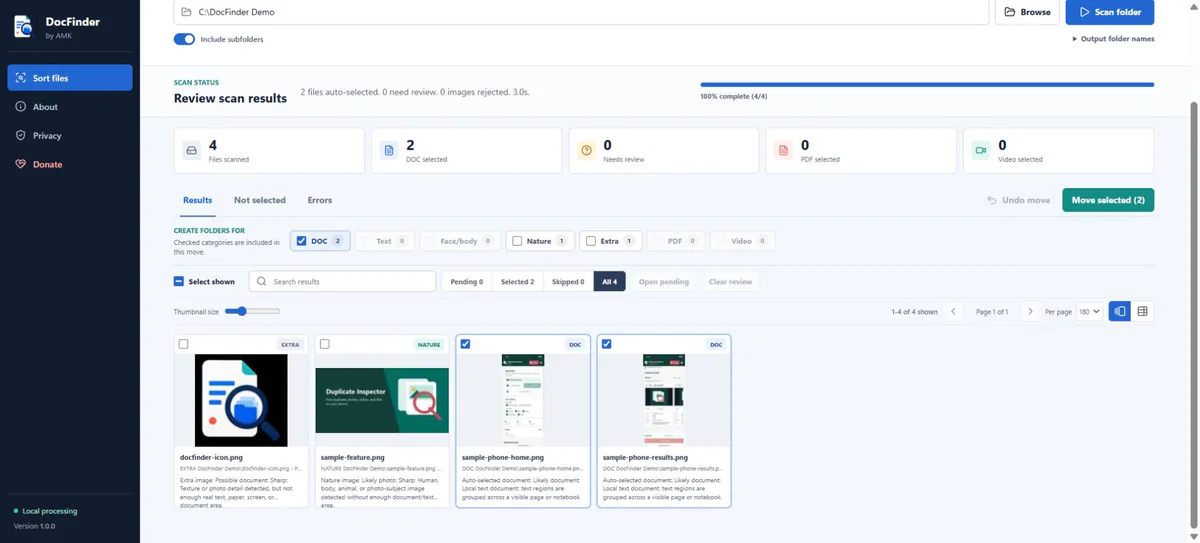This screenshot has height=543, width=1200.
Task: Click the NATURE badge on sample-feature.png
Action: tap(429, 345)
